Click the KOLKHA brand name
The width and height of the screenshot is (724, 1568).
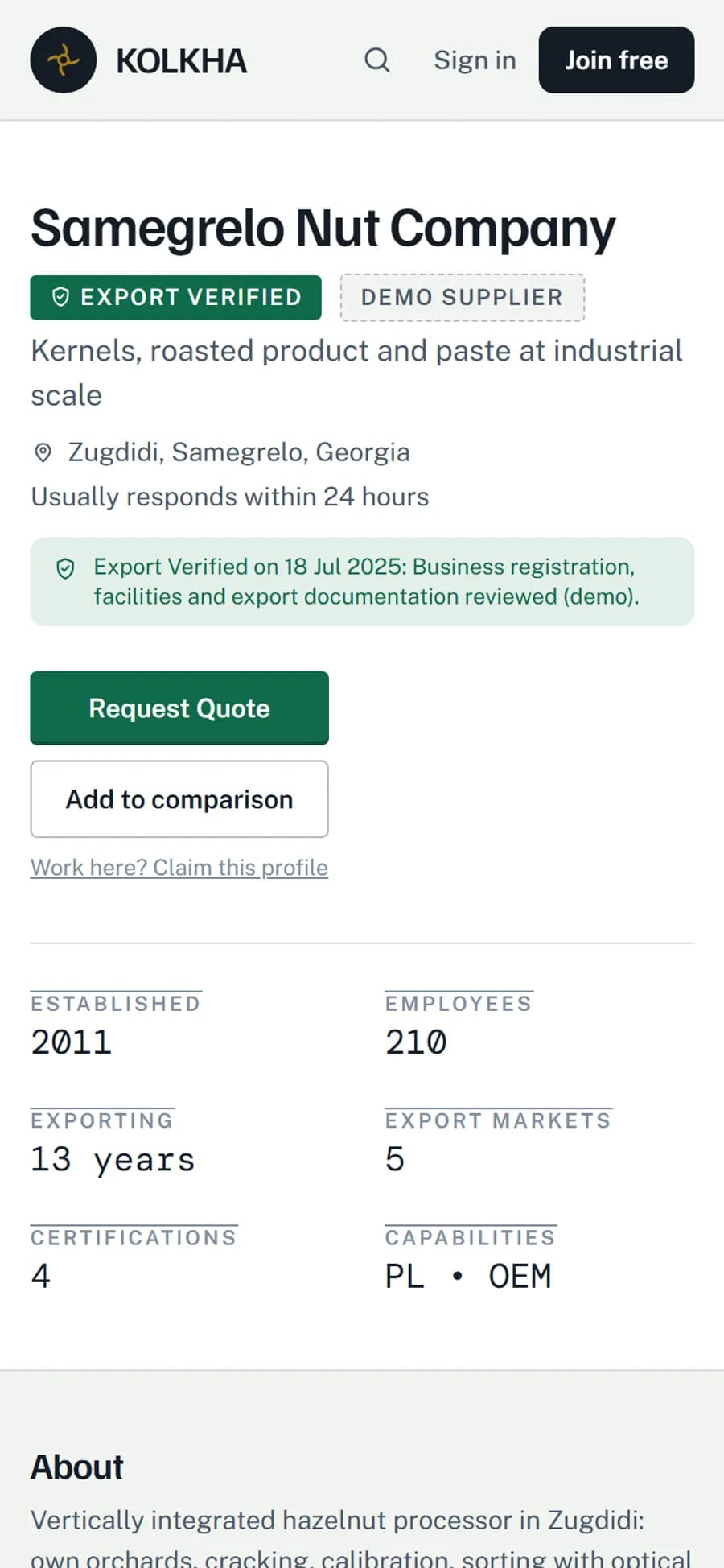(181, 61)
